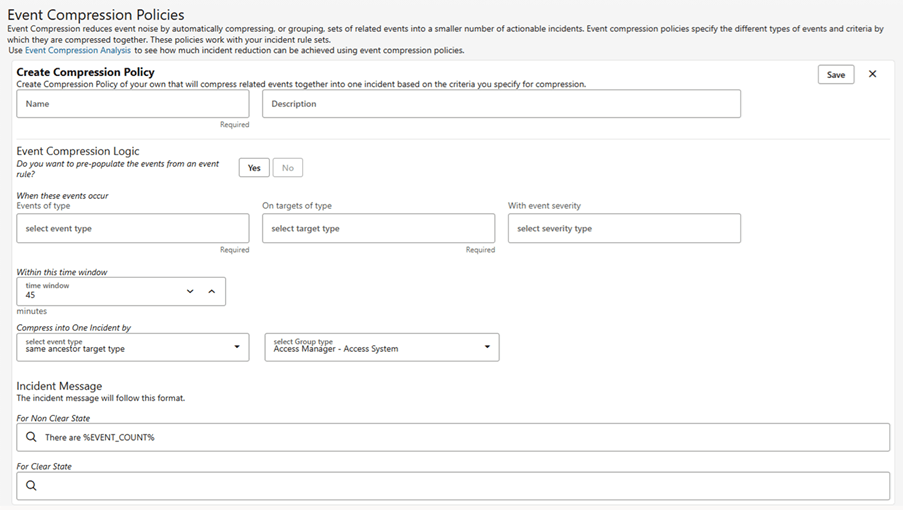The height and width of the screenshot is (510, 903).
Task: Click the Event Compression Policies page title
Action: tap(96, 15)
